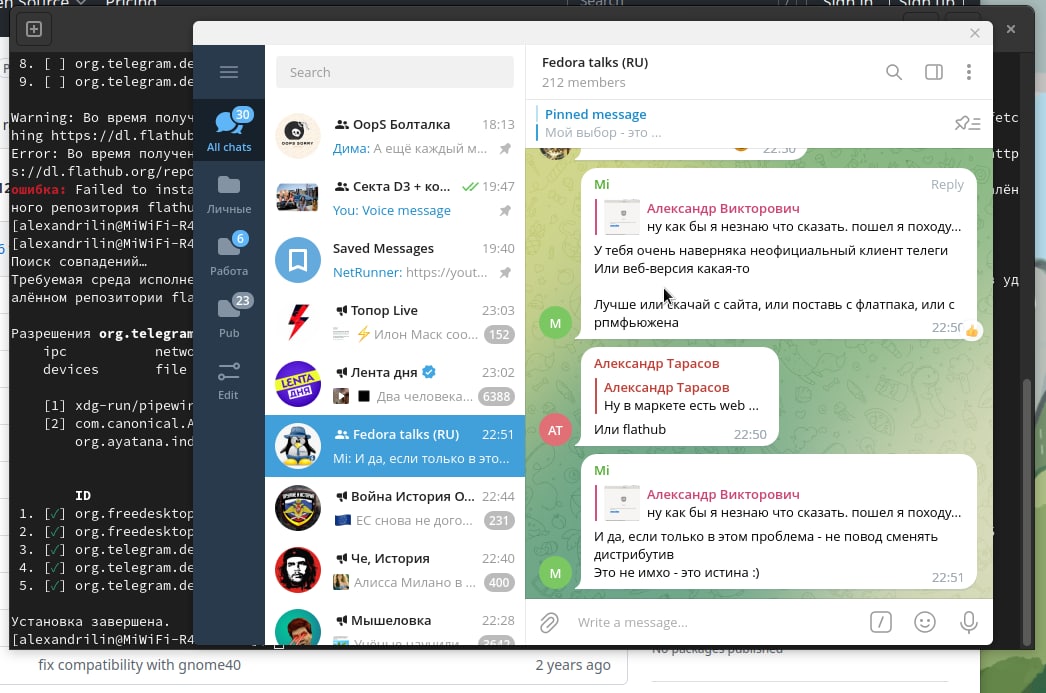1046x693 pixels.
Task: Click the Топор Live lightning avatar
Action: click(298, 322)
